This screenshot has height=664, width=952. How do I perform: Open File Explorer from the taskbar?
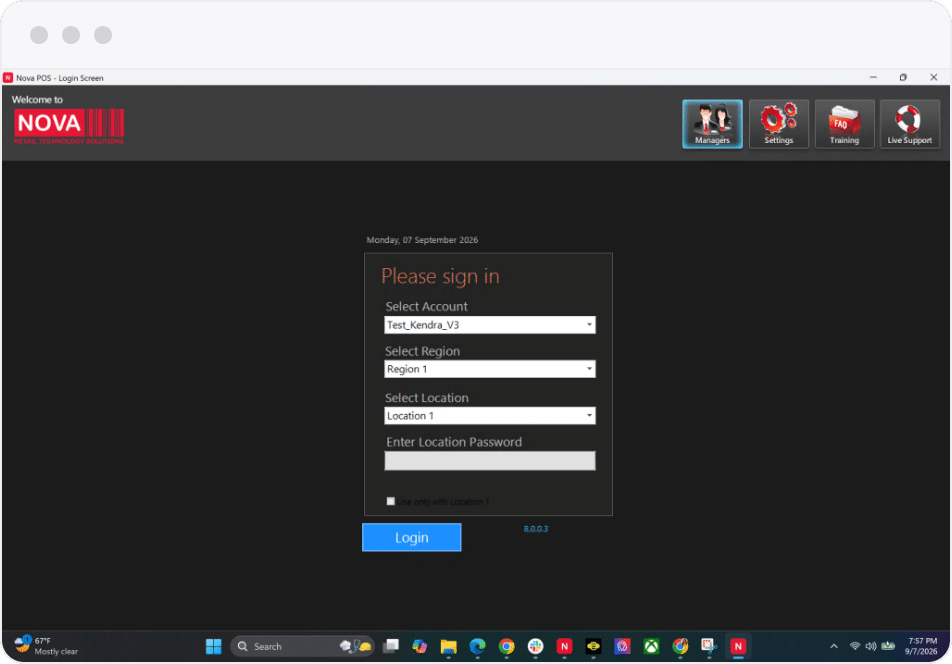pos(449,646)
